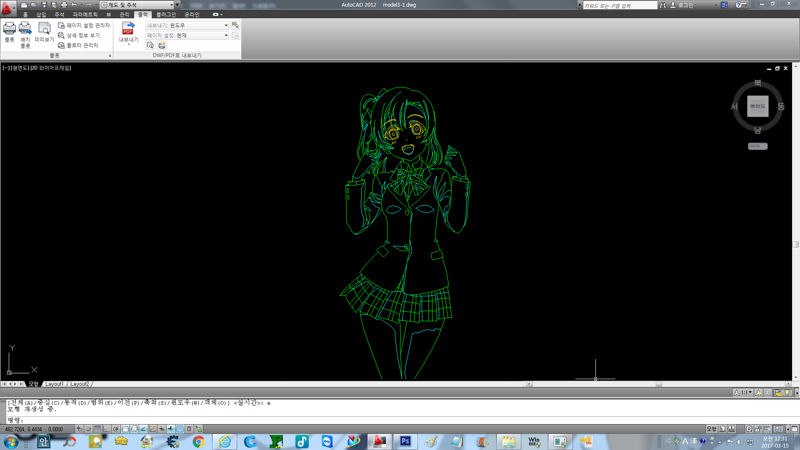Expand the Plot (플롯) panel launcher arrow
The height and width of the screenshot is (450, 800).
[110, 56]
